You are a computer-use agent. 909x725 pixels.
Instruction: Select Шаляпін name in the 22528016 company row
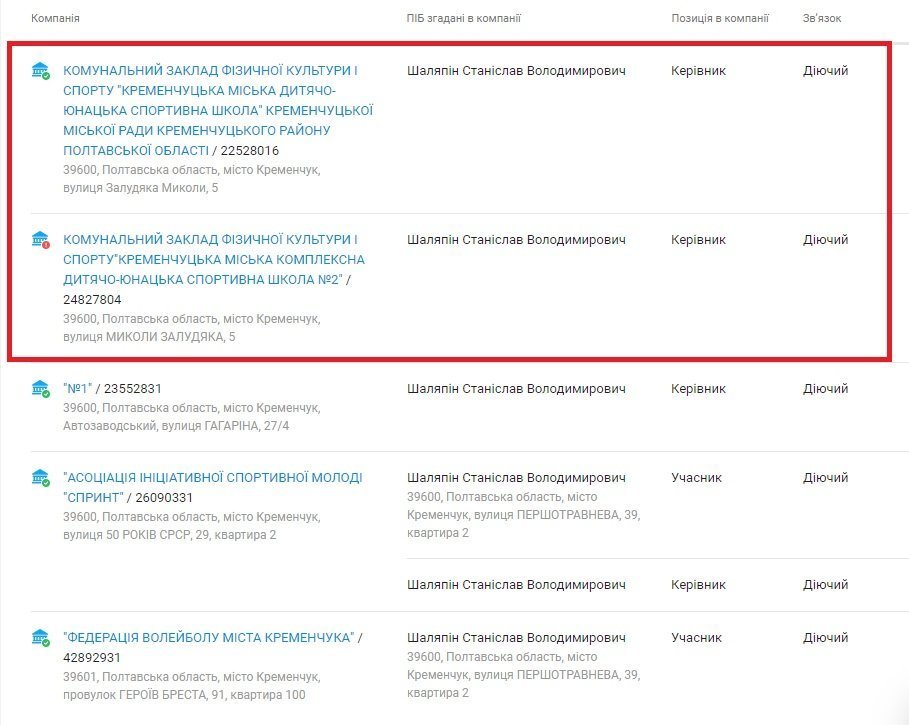click(517, 71)
